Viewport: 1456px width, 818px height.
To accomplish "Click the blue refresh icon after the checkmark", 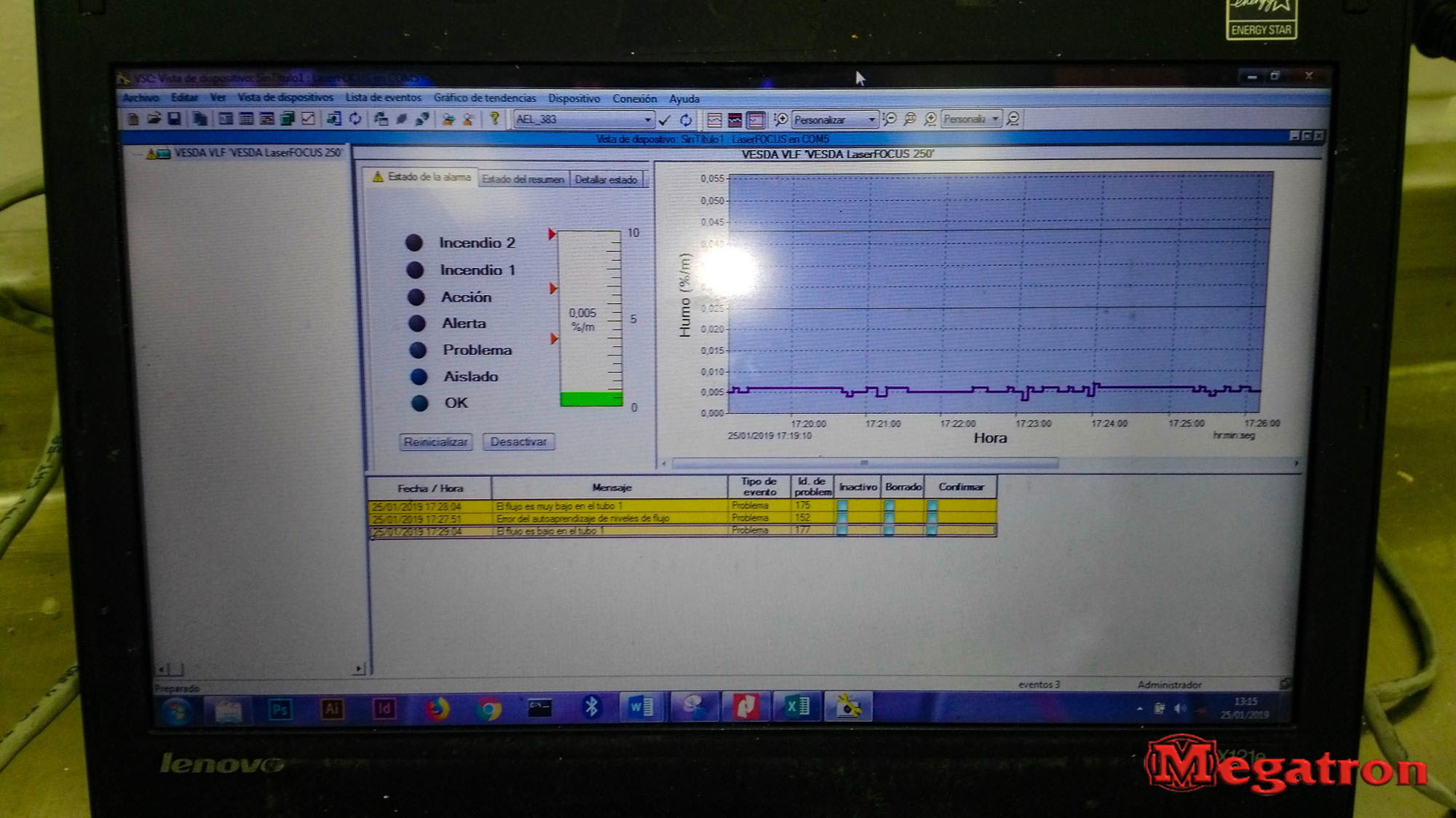I will (x=686, y=119).
